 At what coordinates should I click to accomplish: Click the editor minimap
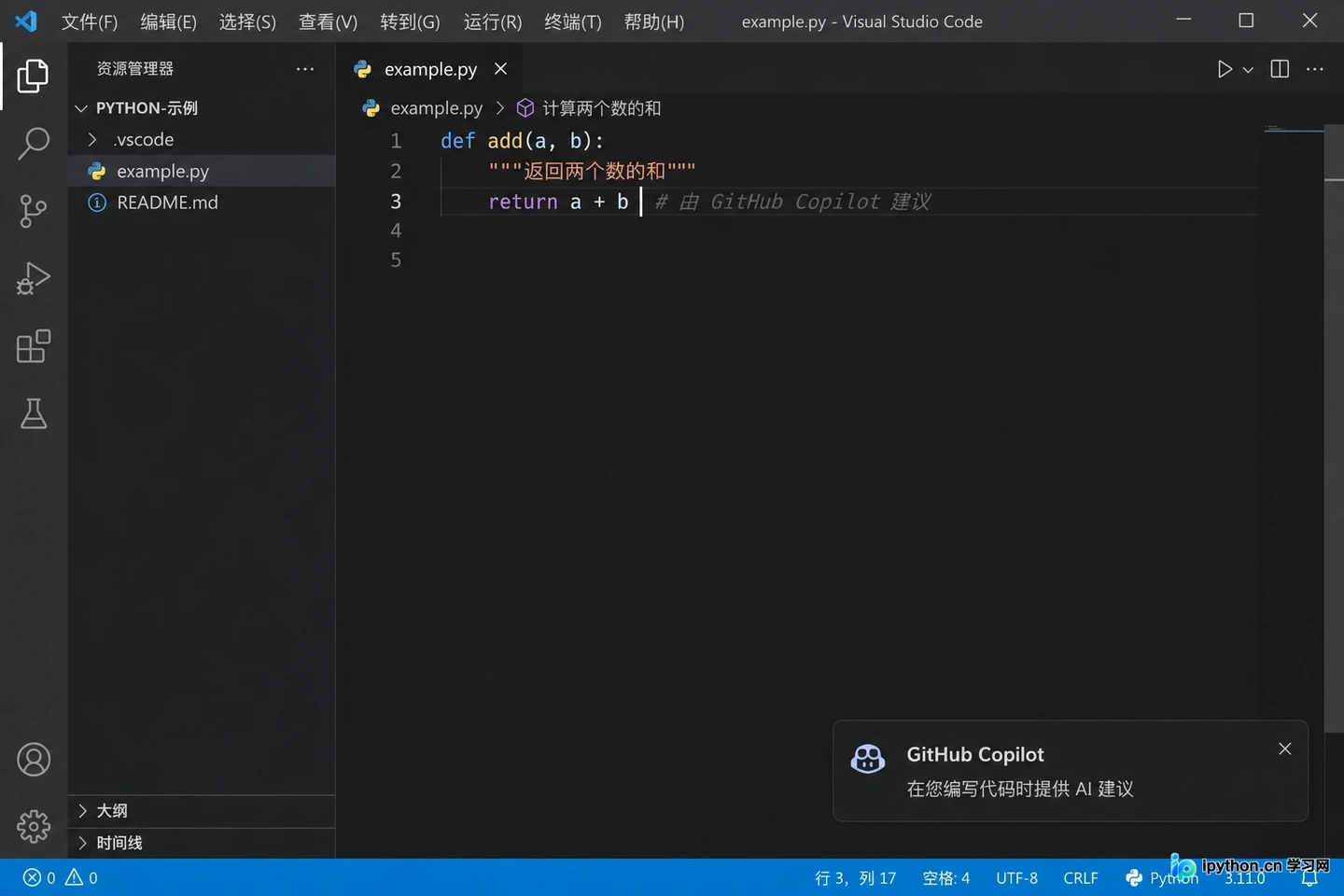[1293, 131]
